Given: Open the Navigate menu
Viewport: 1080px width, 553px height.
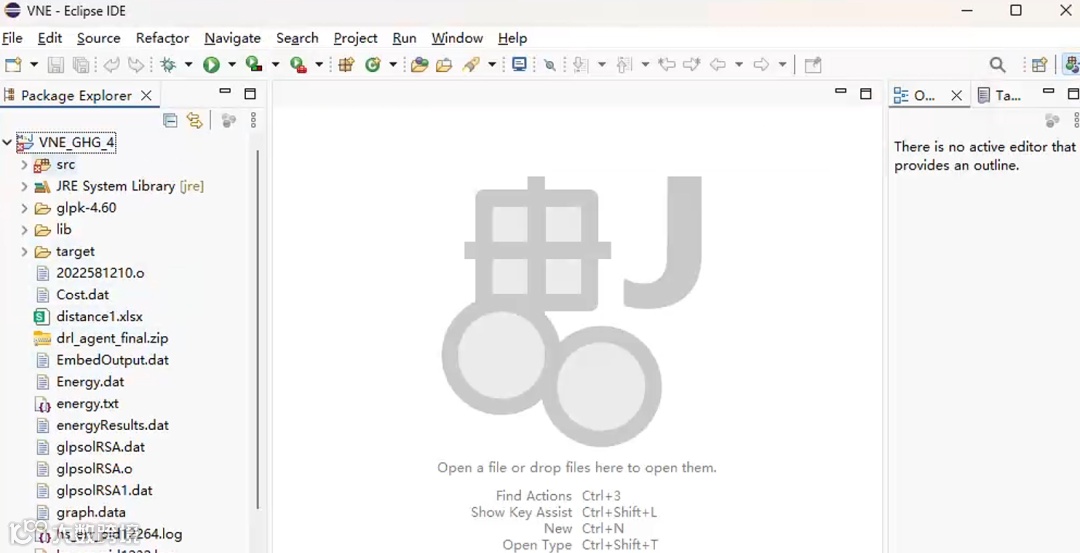Looking at the screenshot, I should tap(233, 38).
